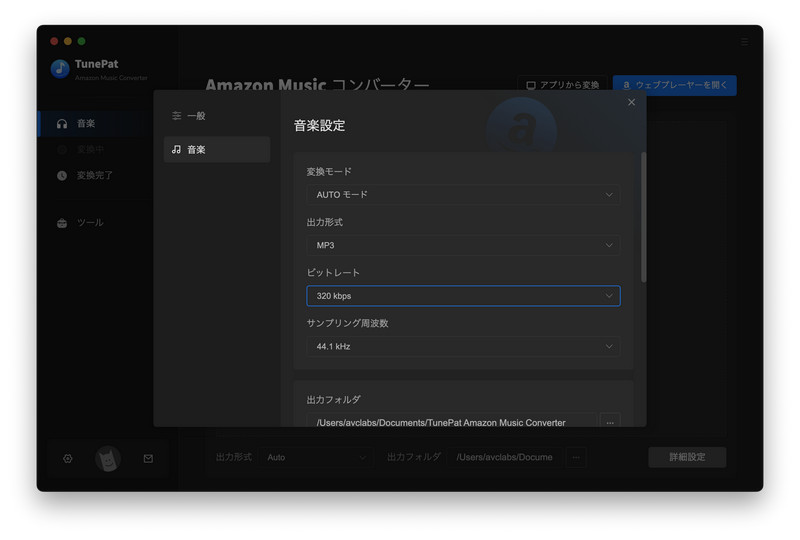The width and height of the screenshot is (800, 540).
Task: Open the mail feedback icon
Action: coord(148,458)
